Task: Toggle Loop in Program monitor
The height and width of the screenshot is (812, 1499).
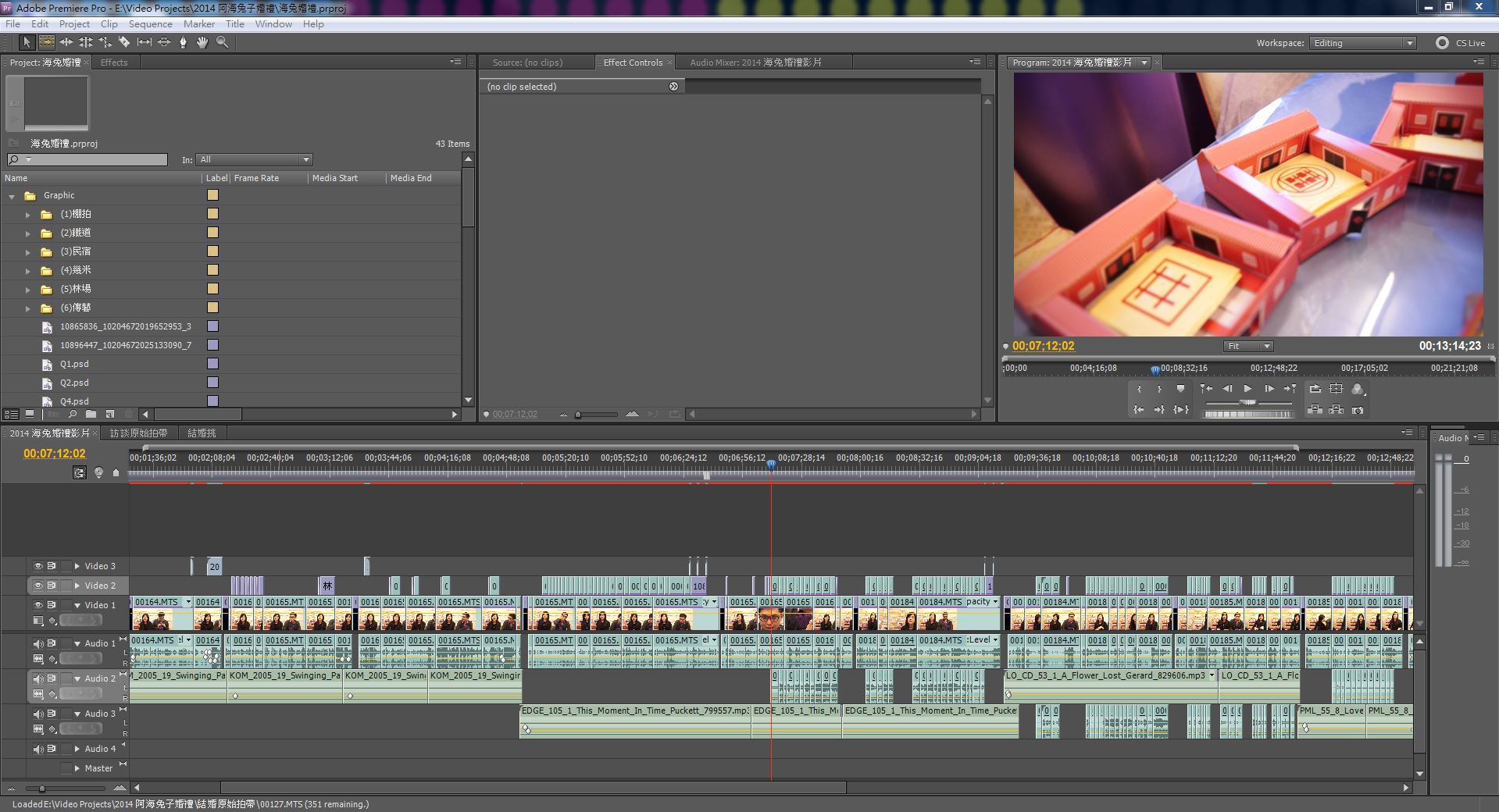Action: click(x=1315, y=389)
